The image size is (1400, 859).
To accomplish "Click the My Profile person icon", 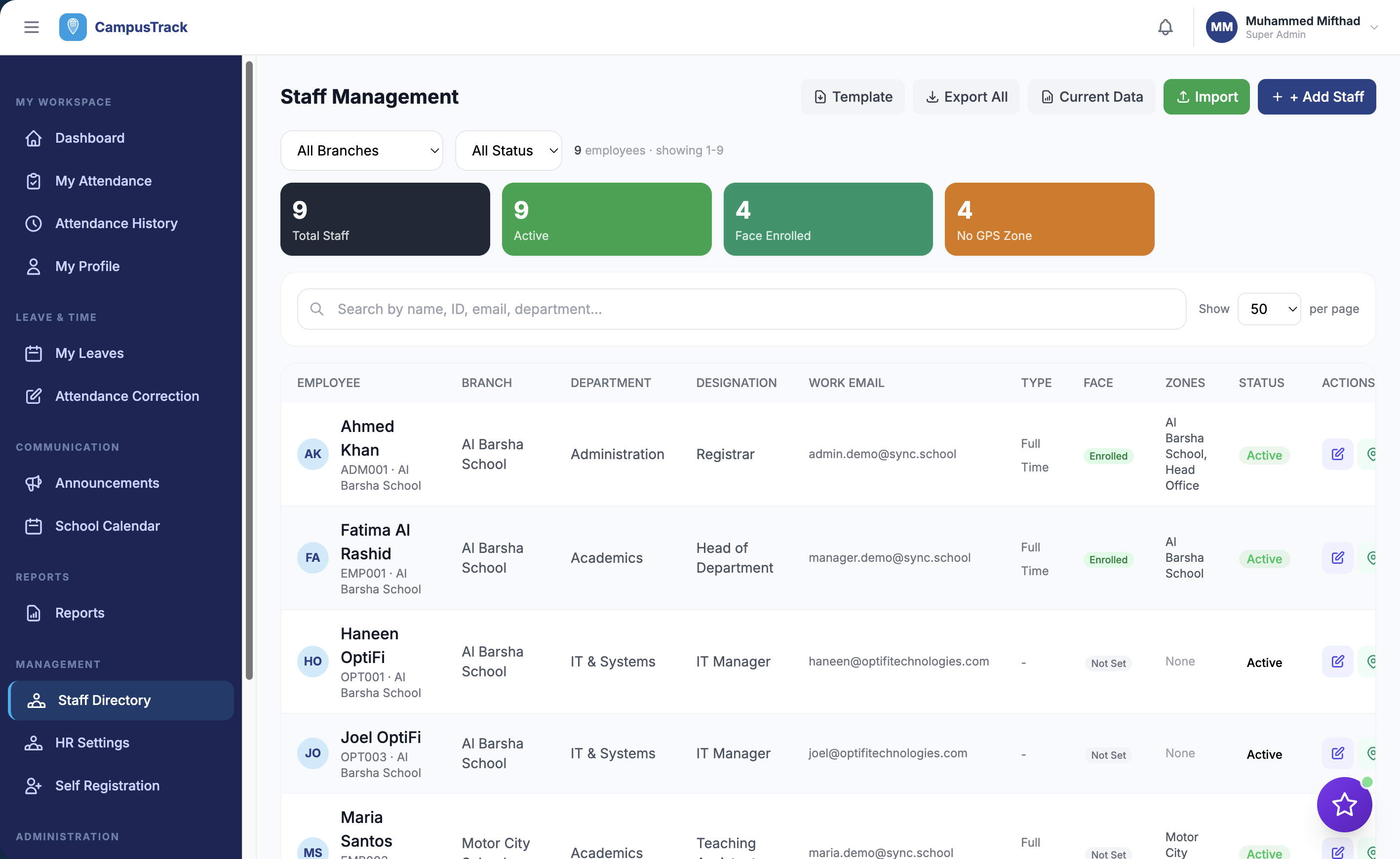I will [x=34, y=266].
